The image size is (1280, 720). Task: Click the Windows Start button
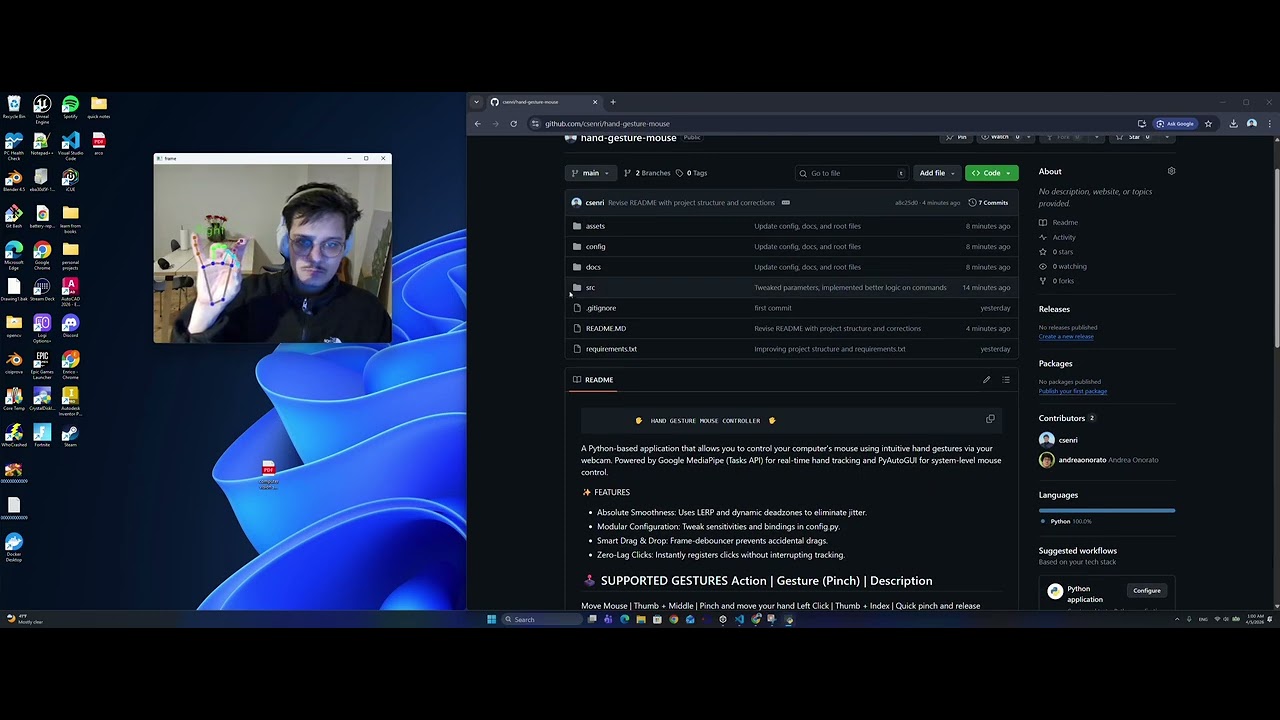coord(491,619)
